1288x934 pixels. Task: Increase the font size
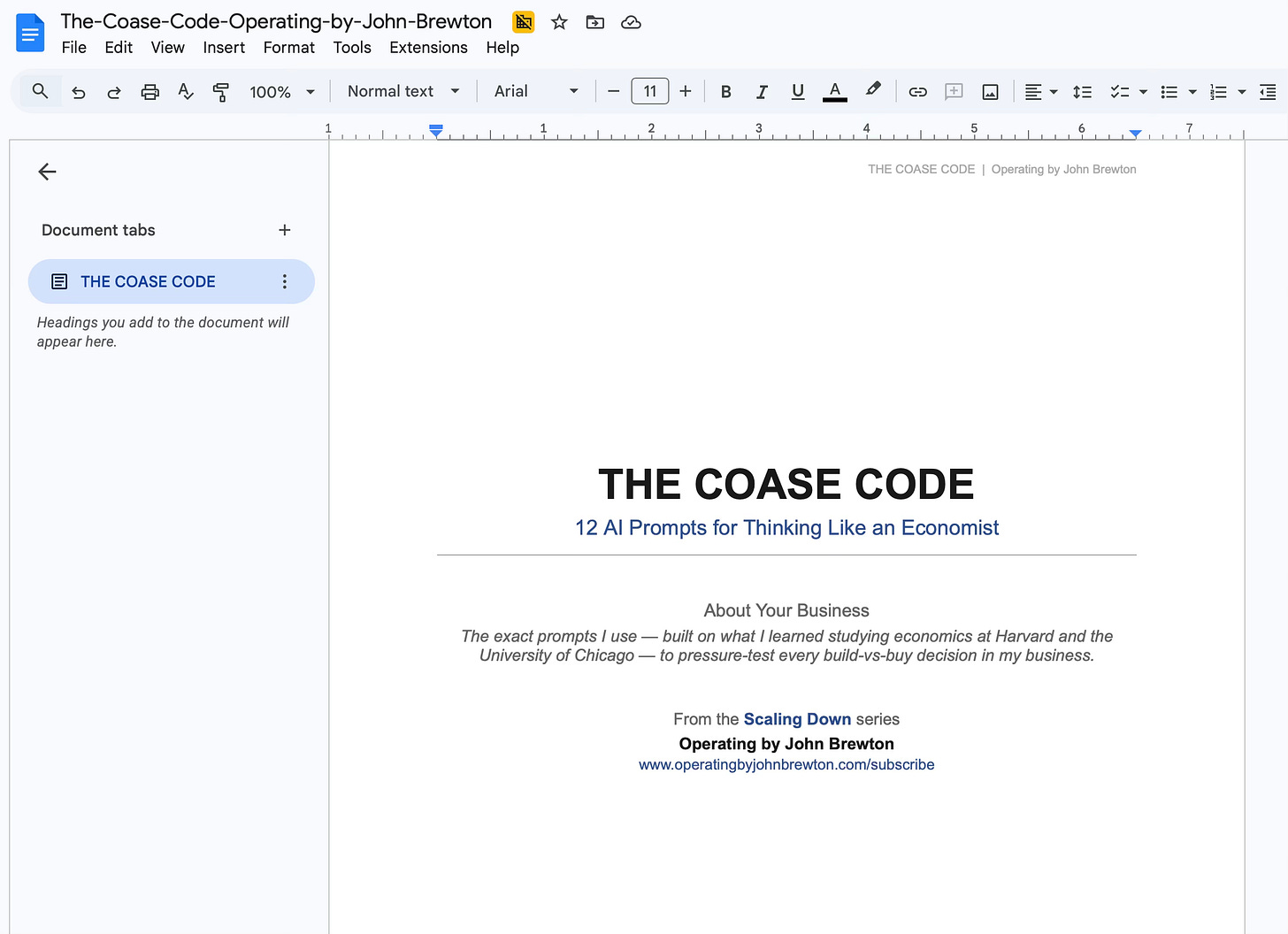pyautogui.click(x=686, y=91)
